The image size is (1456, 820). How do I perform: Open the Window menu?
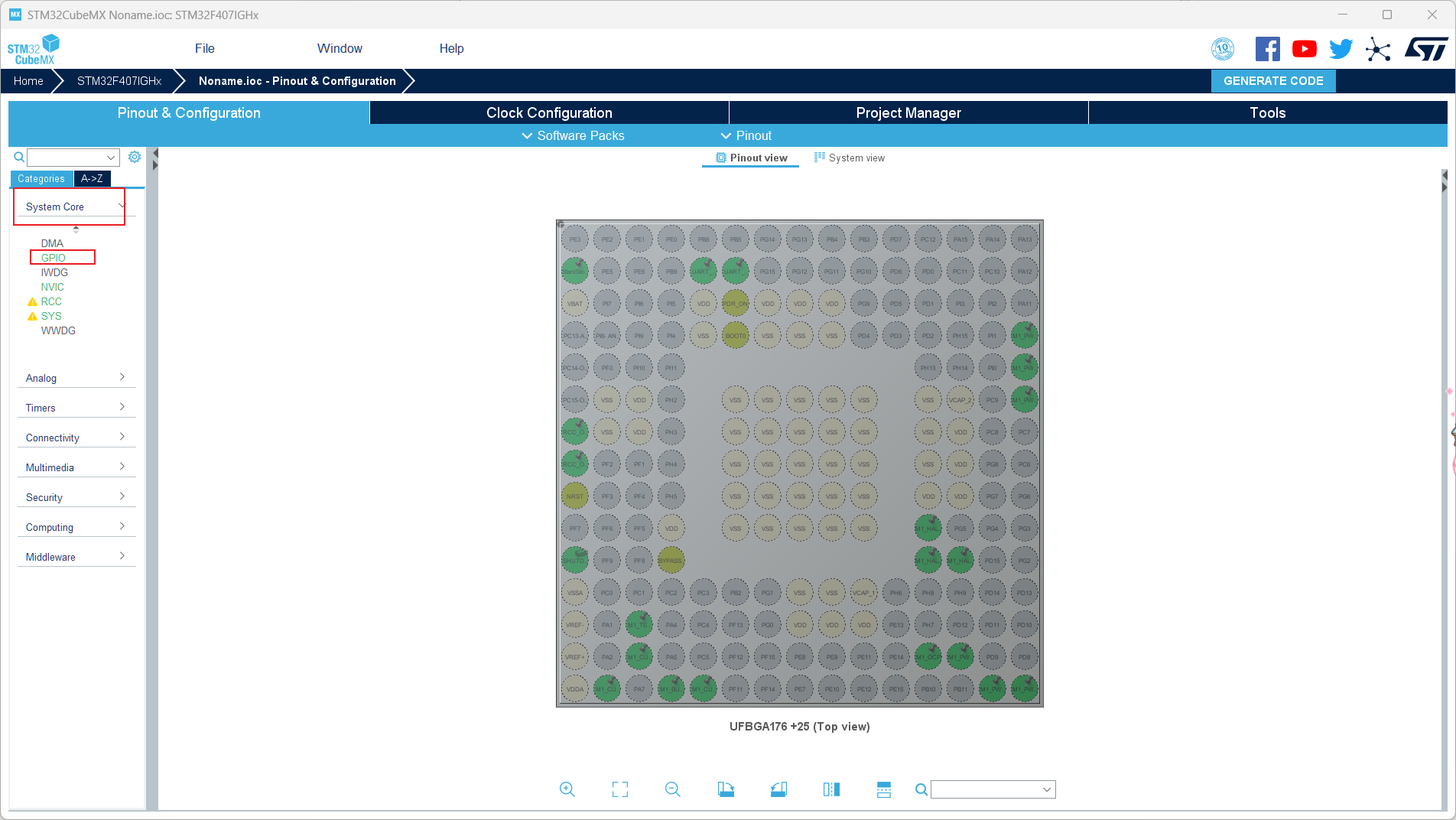pos(340,48)
